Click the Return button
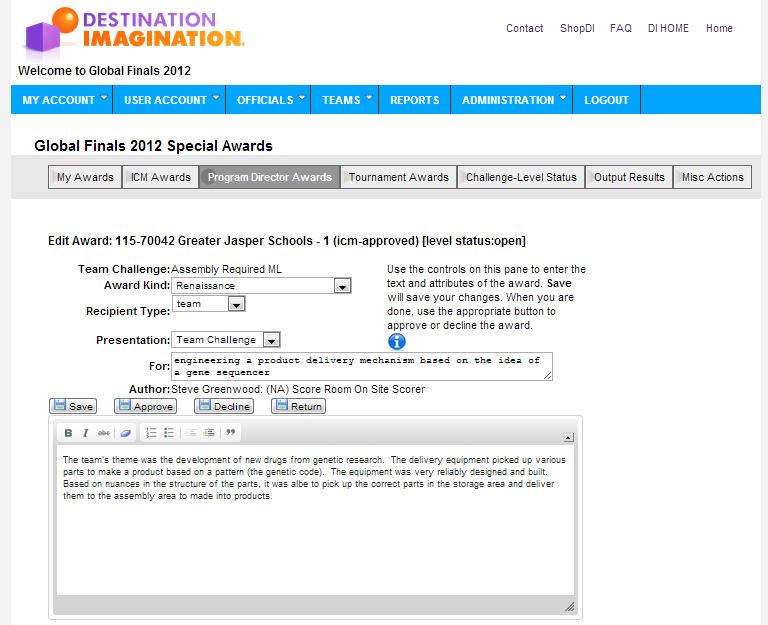This screenshot has height=625, width=768. 299,406
